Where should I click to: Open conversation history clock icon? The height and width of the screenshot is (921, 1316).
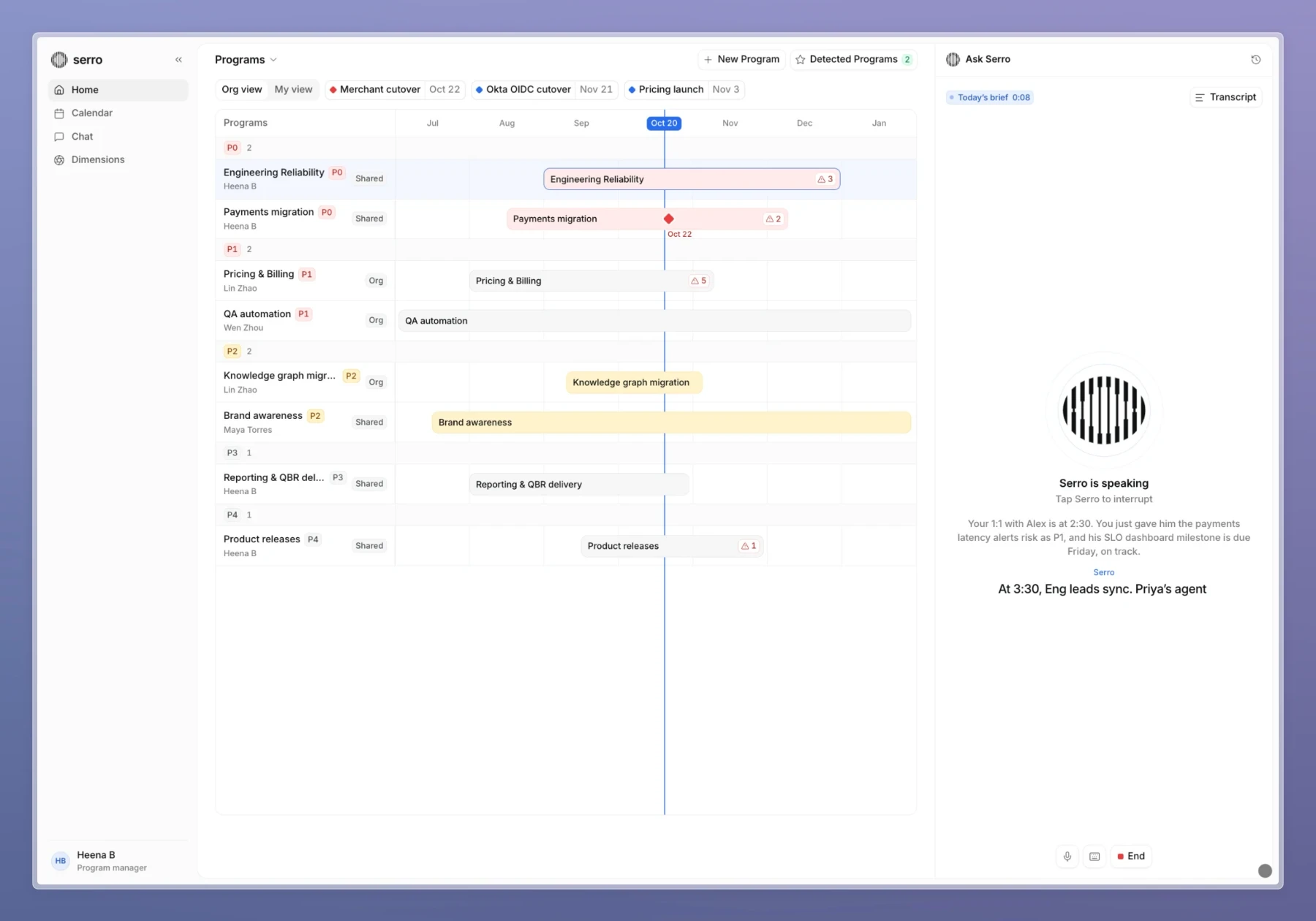click(x=1256, y=60)
